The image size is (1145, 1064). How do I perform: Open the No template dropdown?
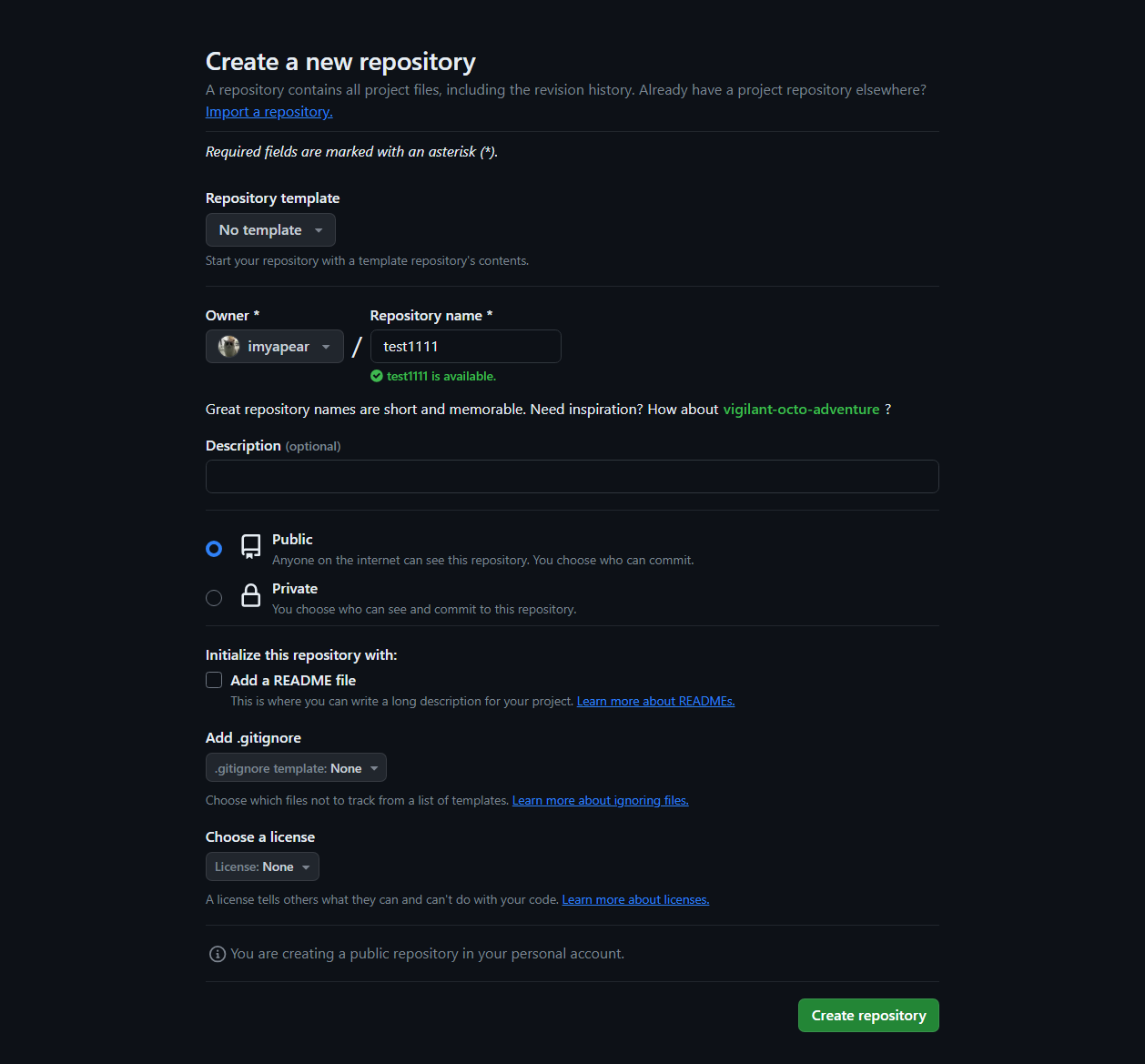pos(270,230)
